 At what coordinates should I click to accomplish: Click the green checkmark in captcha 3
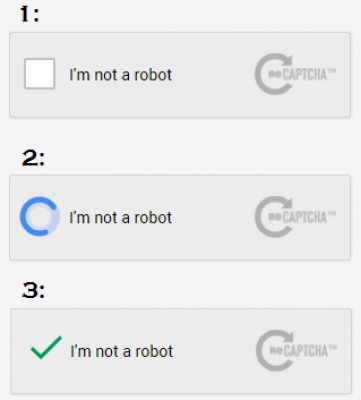pyautogui.click(x=46, y=347)
